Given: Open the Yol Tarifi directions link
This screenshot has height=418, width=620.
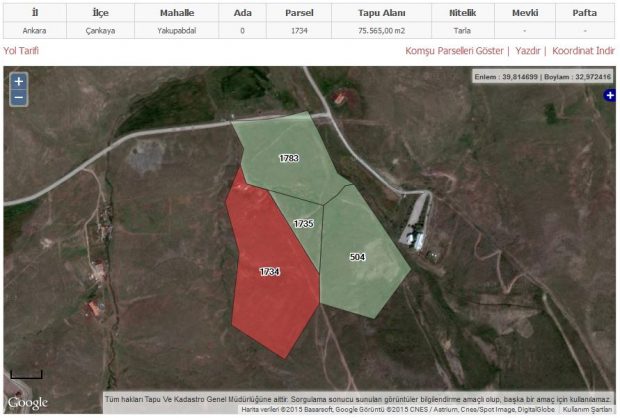Looking at the screenshot, I should (x=24, y=50).
